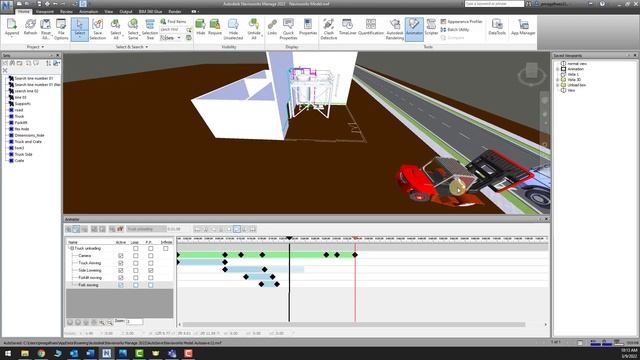The width and height of the screenshot is (640, 360).
Task: Toggle Quick Properties
Action: point(288,29)
